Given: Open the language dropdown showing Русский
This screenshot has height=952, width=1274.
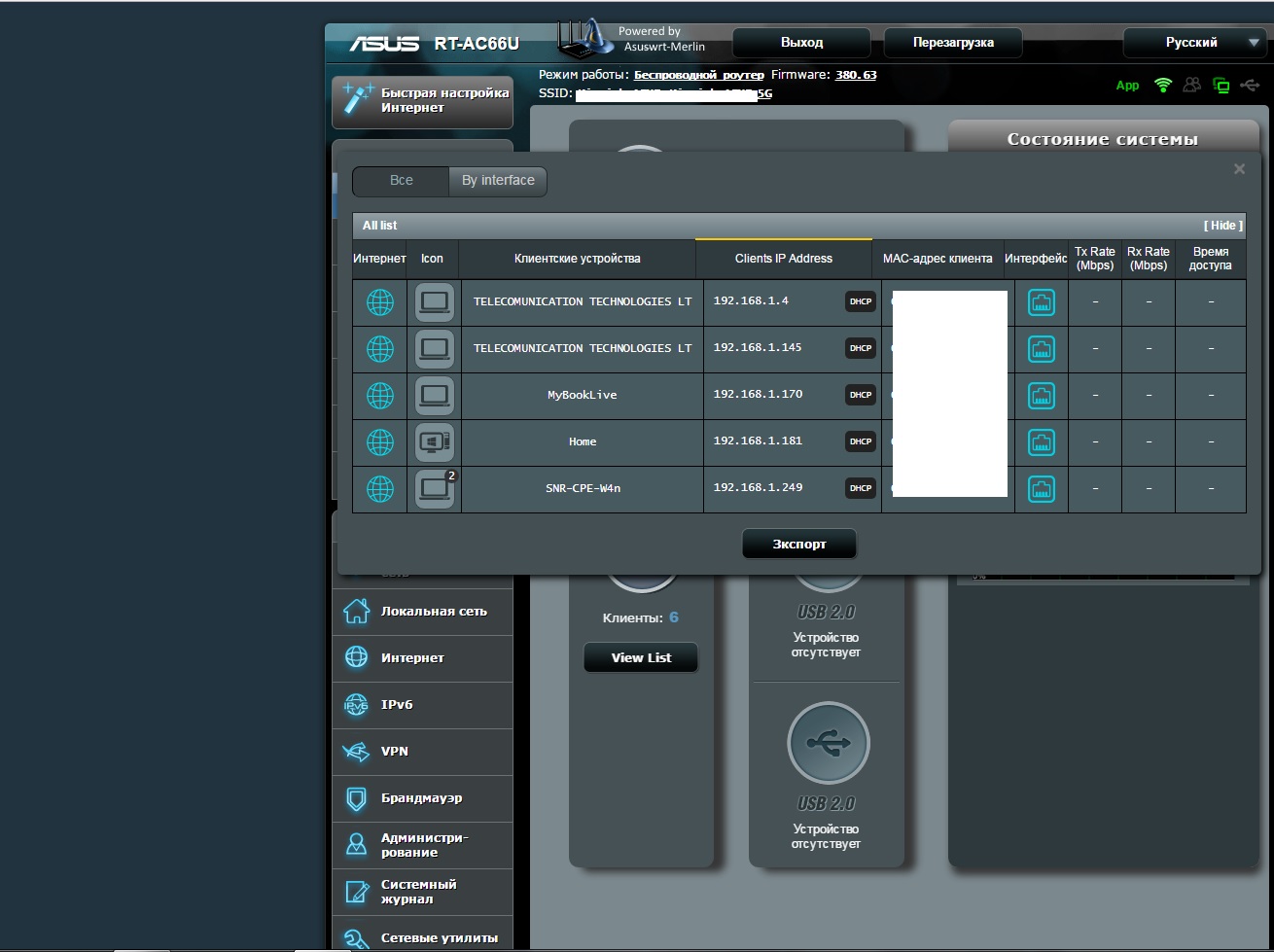Looking at the screenshot, I should pos(1194,43).
